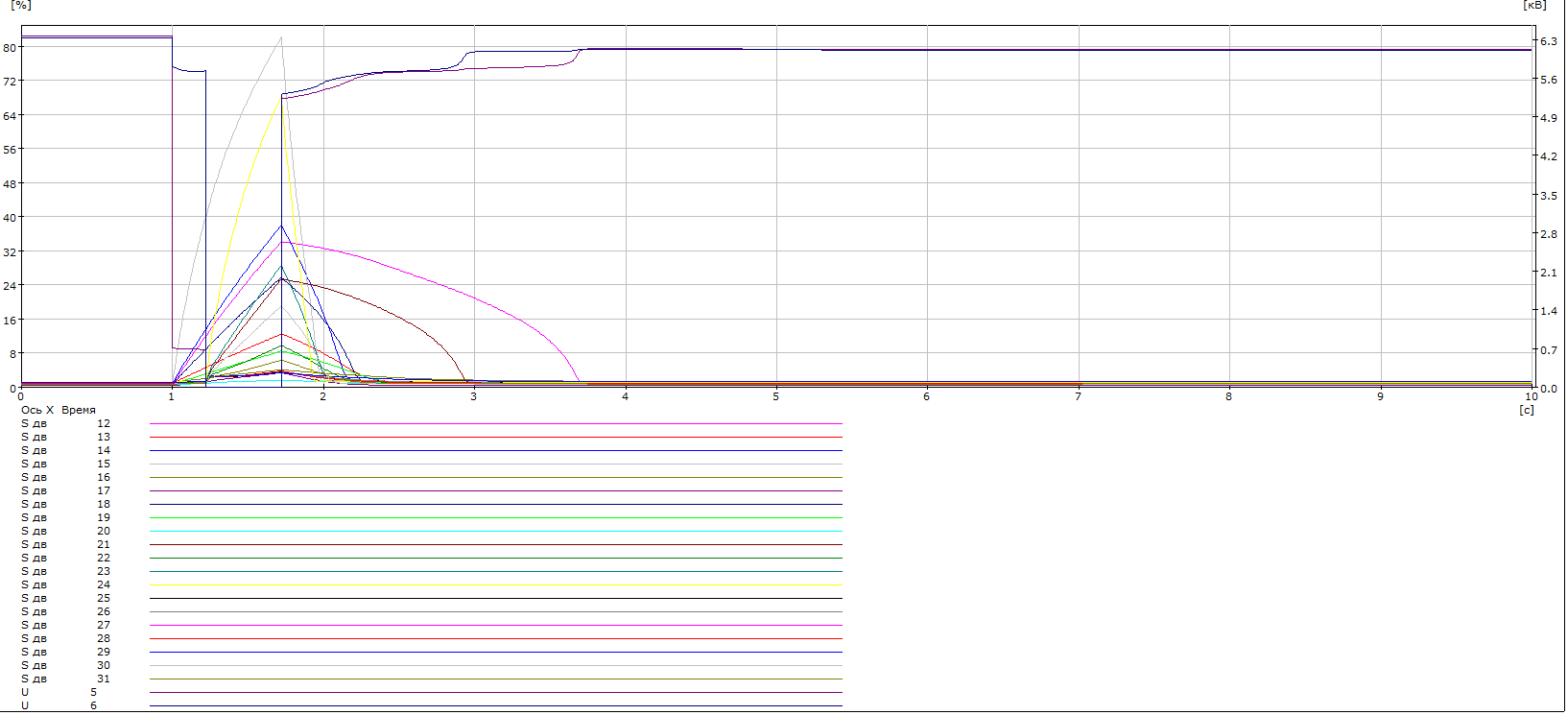The height and width of the screenshot is (715, 1568).
Task: Click the 'Ось X Время' axis label
Action: tap(58, 410)
